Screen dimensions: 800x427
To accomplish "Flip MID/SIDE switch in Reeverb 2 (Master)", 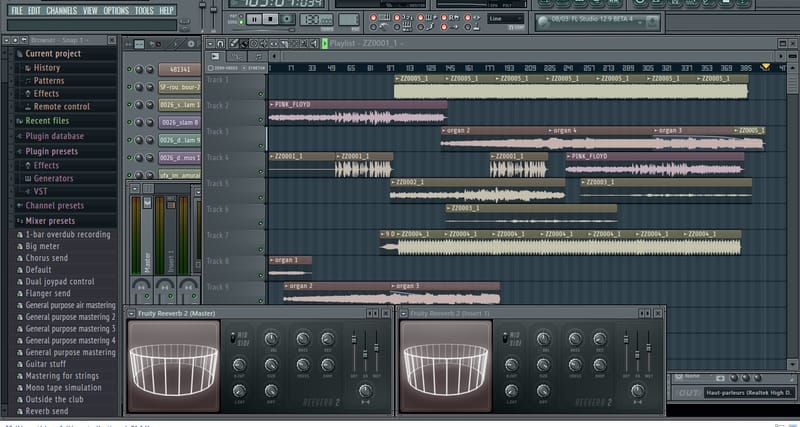I will 233,338.
